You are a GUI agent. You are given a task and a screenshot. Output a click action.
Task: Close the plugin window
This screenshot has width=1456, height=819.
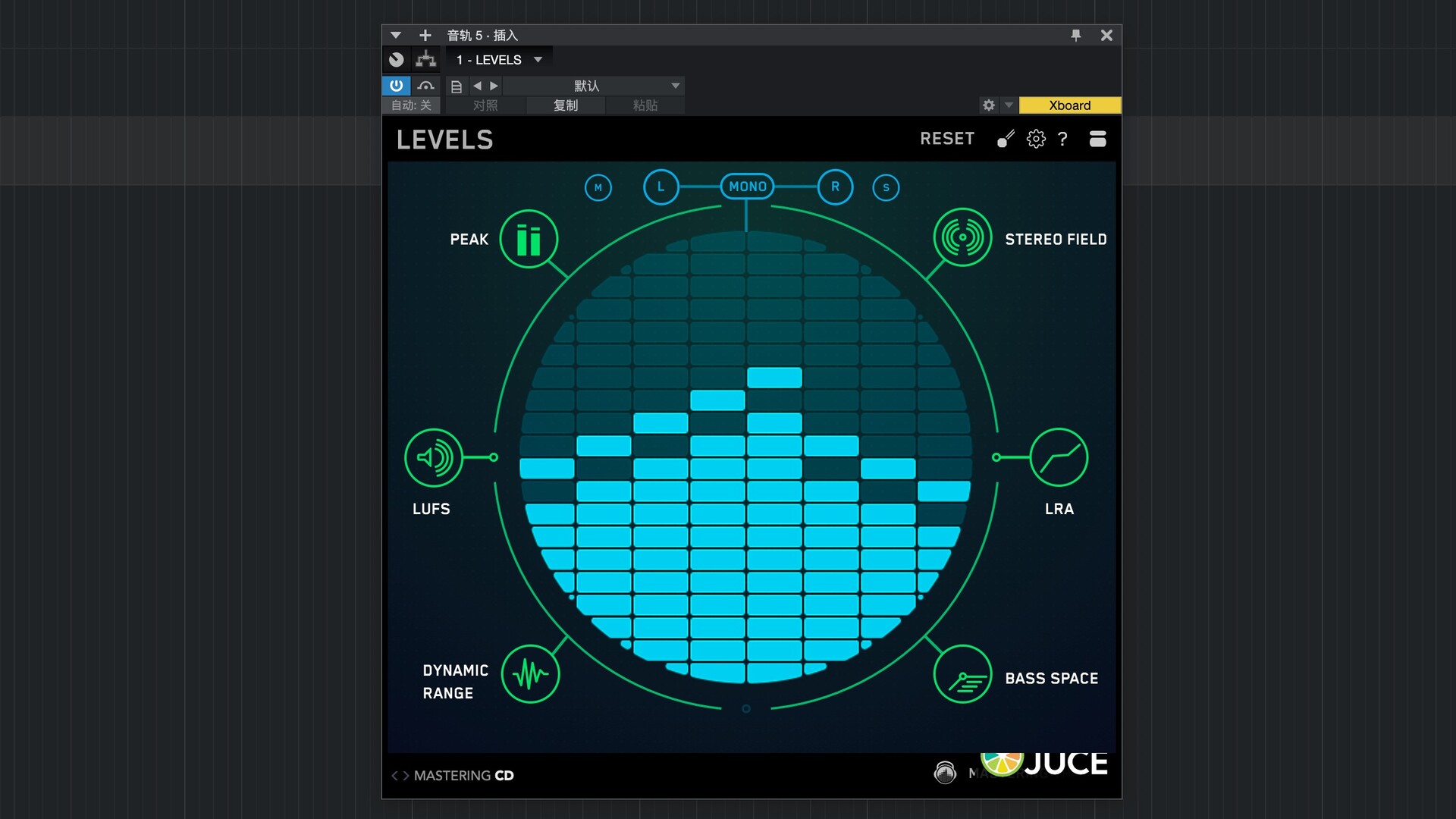pos(1106,35)
